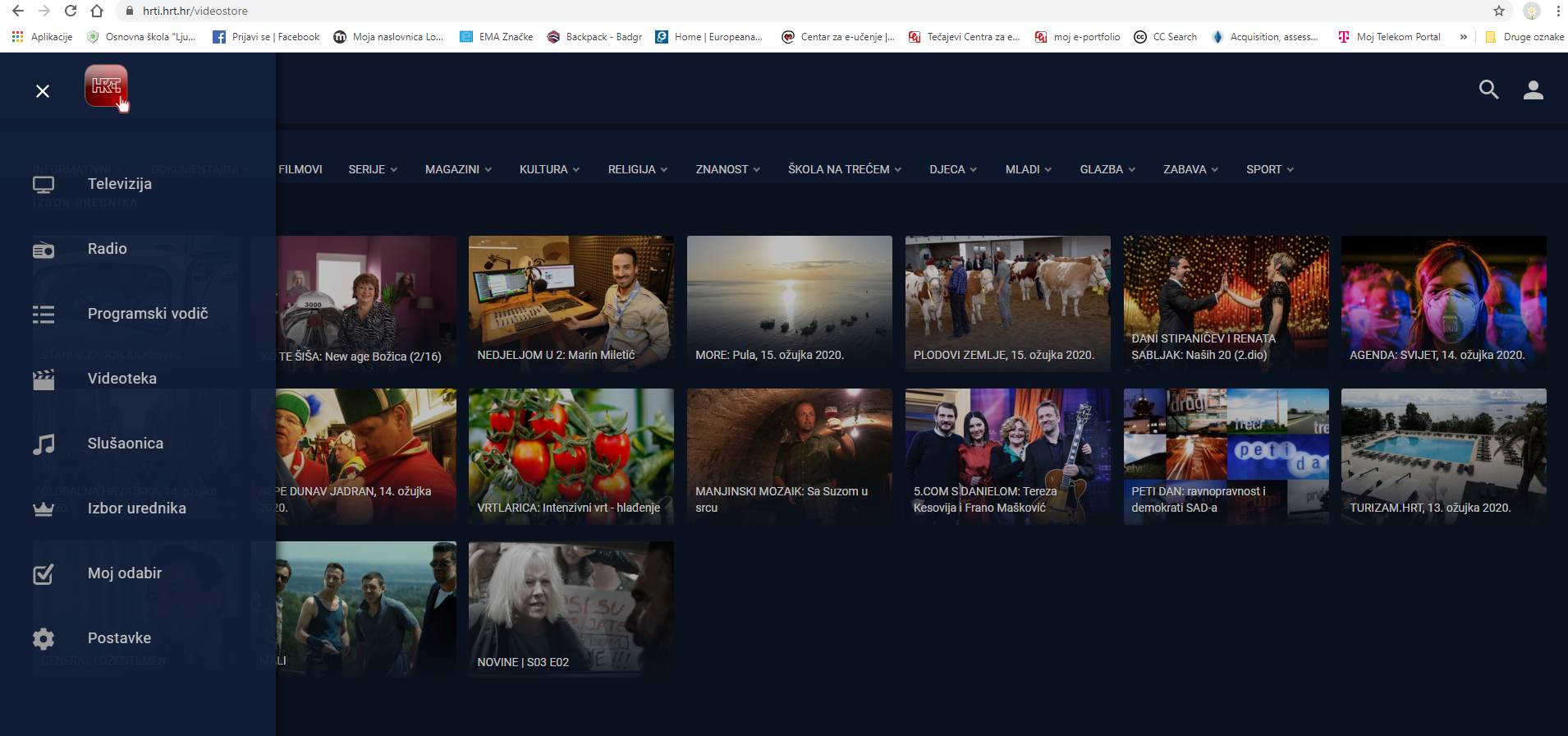Open 5.COM S DANIELOM video thumbnail
Viewport: 1568px width, 736px height.
[x=1008, y=457]
